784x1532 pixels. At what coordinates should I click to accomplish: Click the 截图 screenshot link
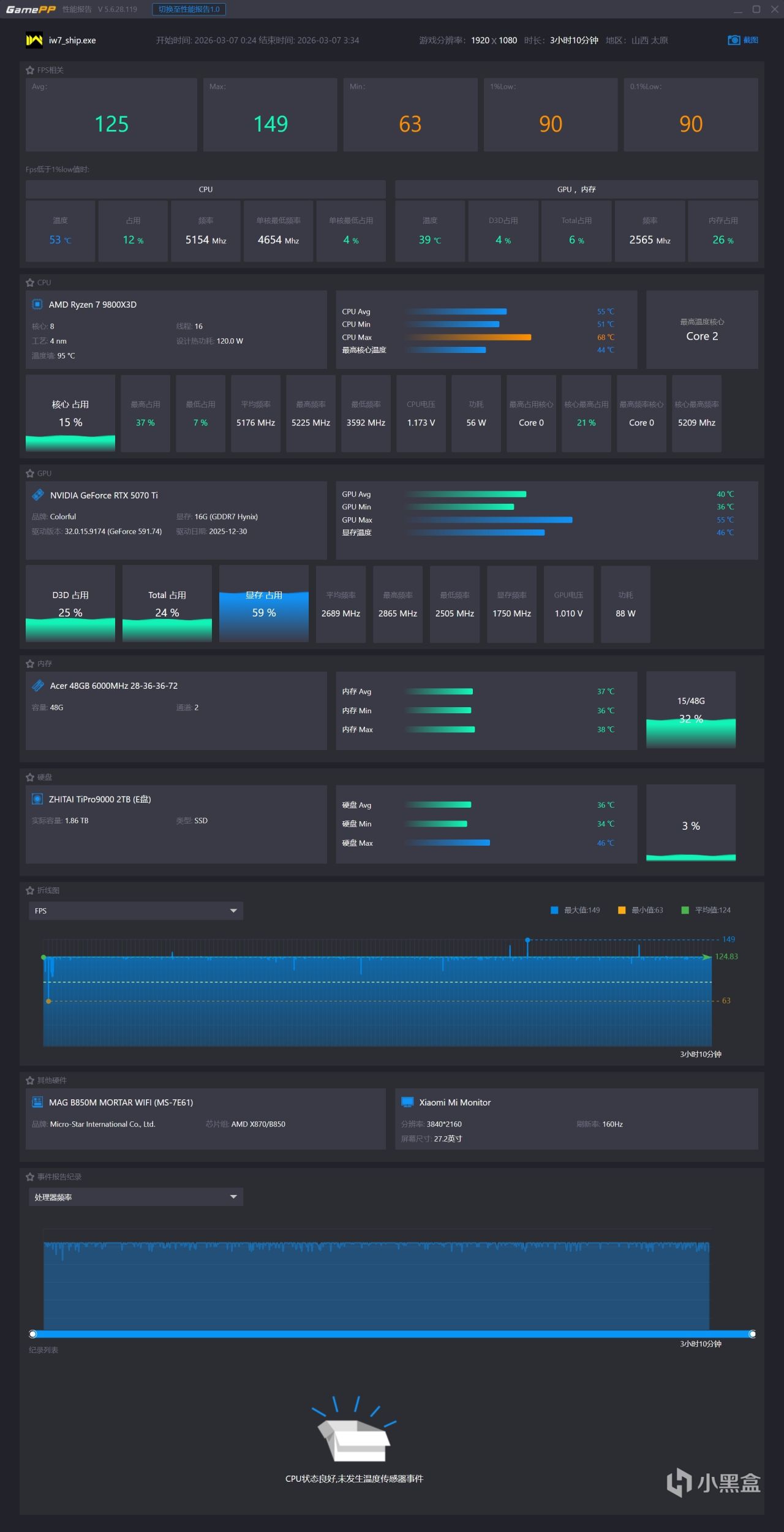tap(751, 40)
